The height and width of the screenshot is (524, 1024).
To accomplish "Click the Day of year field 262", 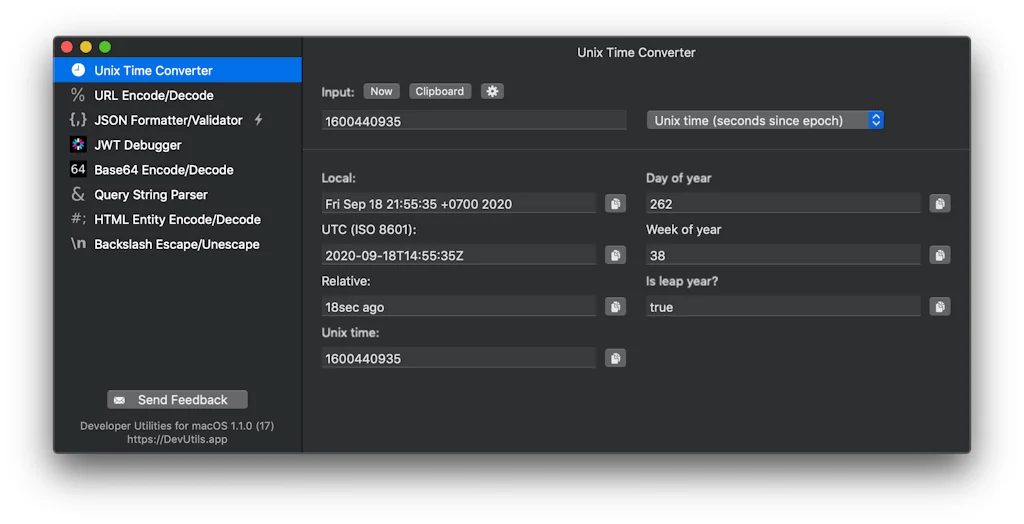I will 783,204.
